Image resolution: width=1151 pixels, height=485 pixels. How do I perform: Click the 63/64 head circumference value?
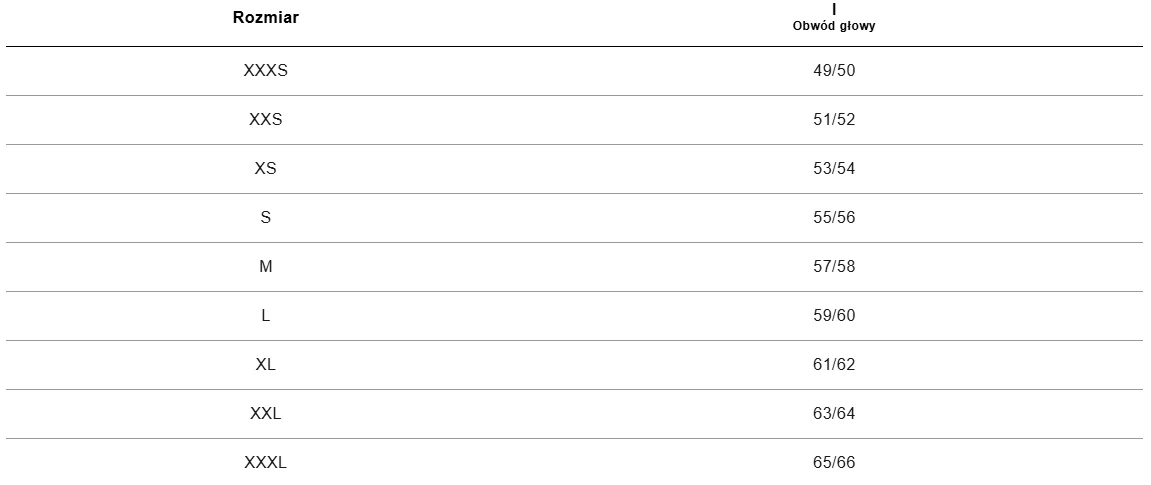(x=834, y=414)
